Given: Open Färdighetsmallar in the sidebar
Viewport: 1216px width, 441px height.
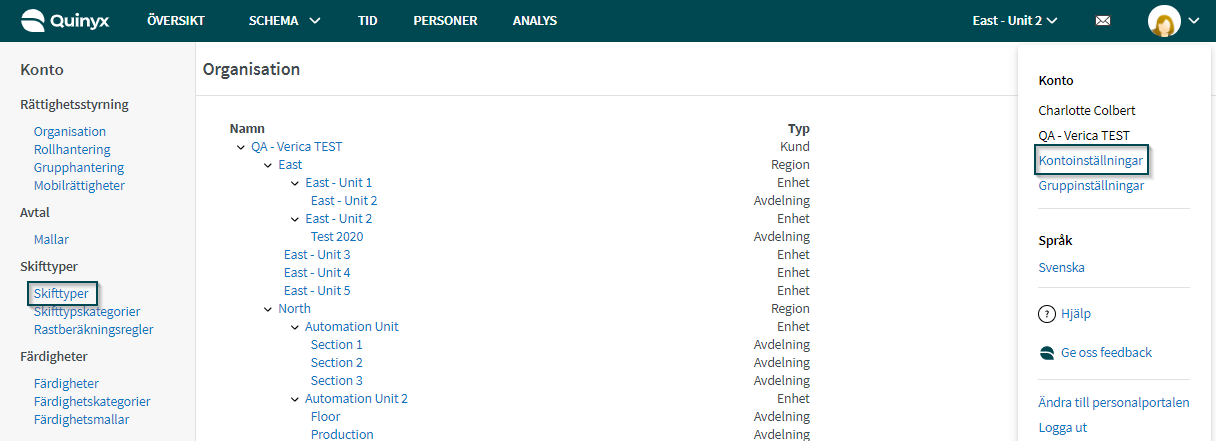Looking at the screenshot, I should coord(81,419).
